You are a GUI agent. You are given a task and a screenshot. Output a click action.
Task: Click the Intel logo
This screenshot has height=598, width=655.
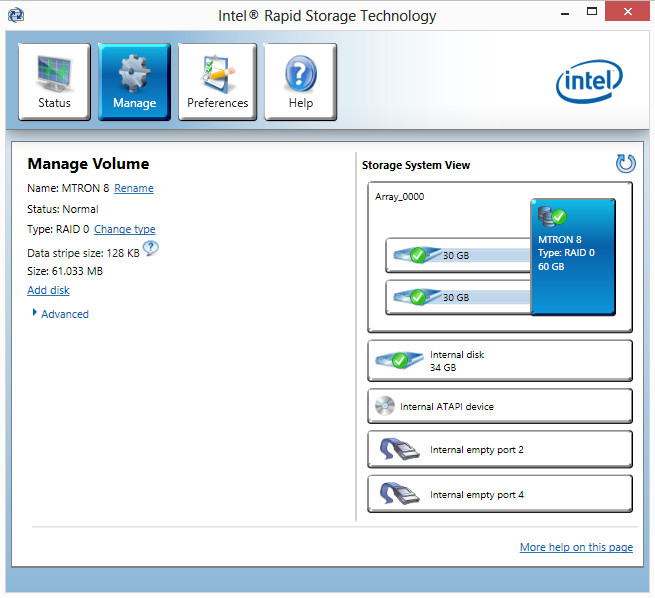point(589,81)
